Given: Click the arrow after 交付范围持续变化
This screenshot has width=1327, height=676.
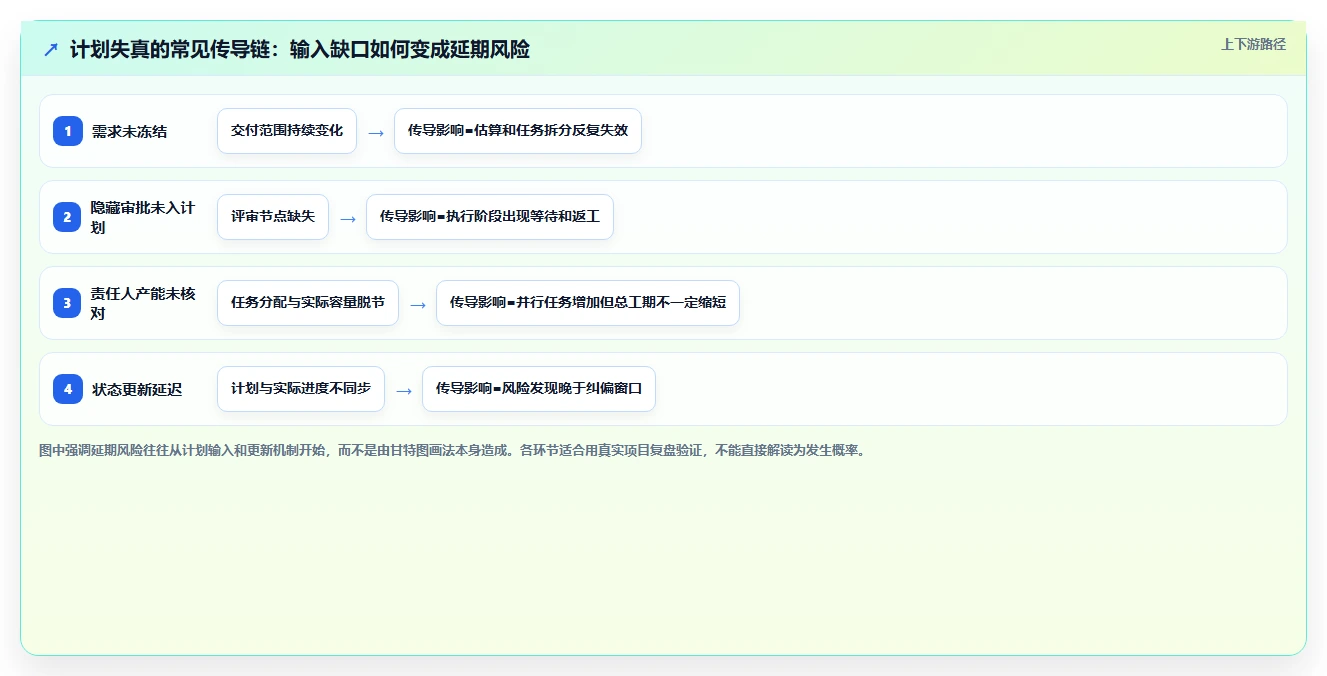Looking at the screenshot, I should pyautogui.click(x=376, y=132).
